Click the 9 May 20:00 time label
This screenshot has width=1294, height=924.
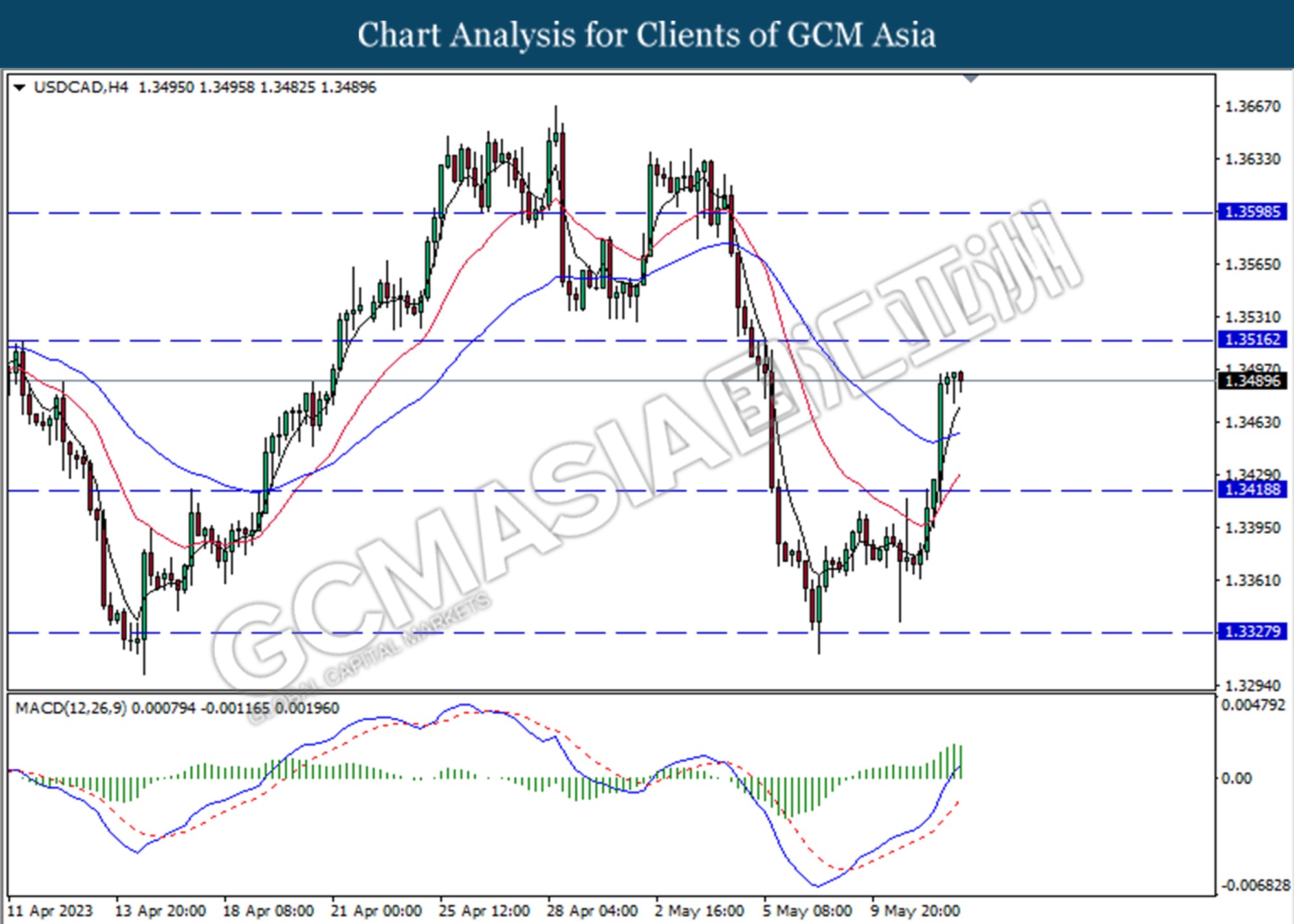(x=915, y=910)
